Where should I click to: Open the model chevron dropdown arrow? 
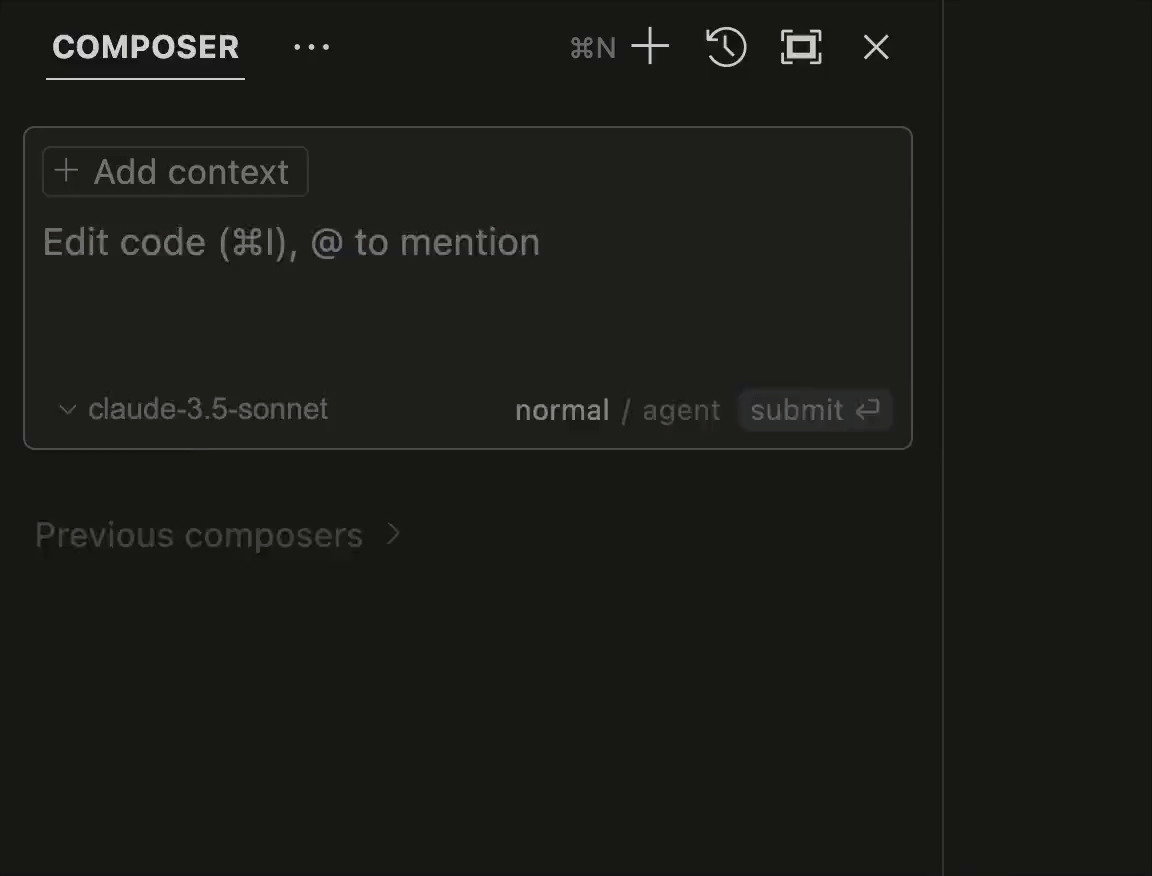click(67, 409)
